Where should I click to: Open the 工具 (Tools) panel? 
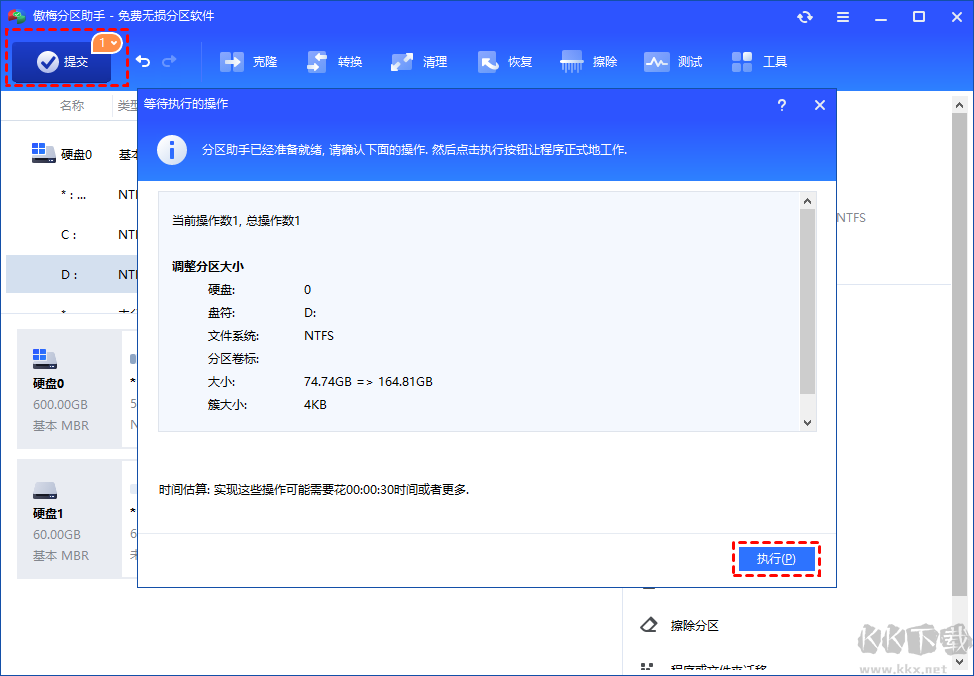tap(759, 61)
